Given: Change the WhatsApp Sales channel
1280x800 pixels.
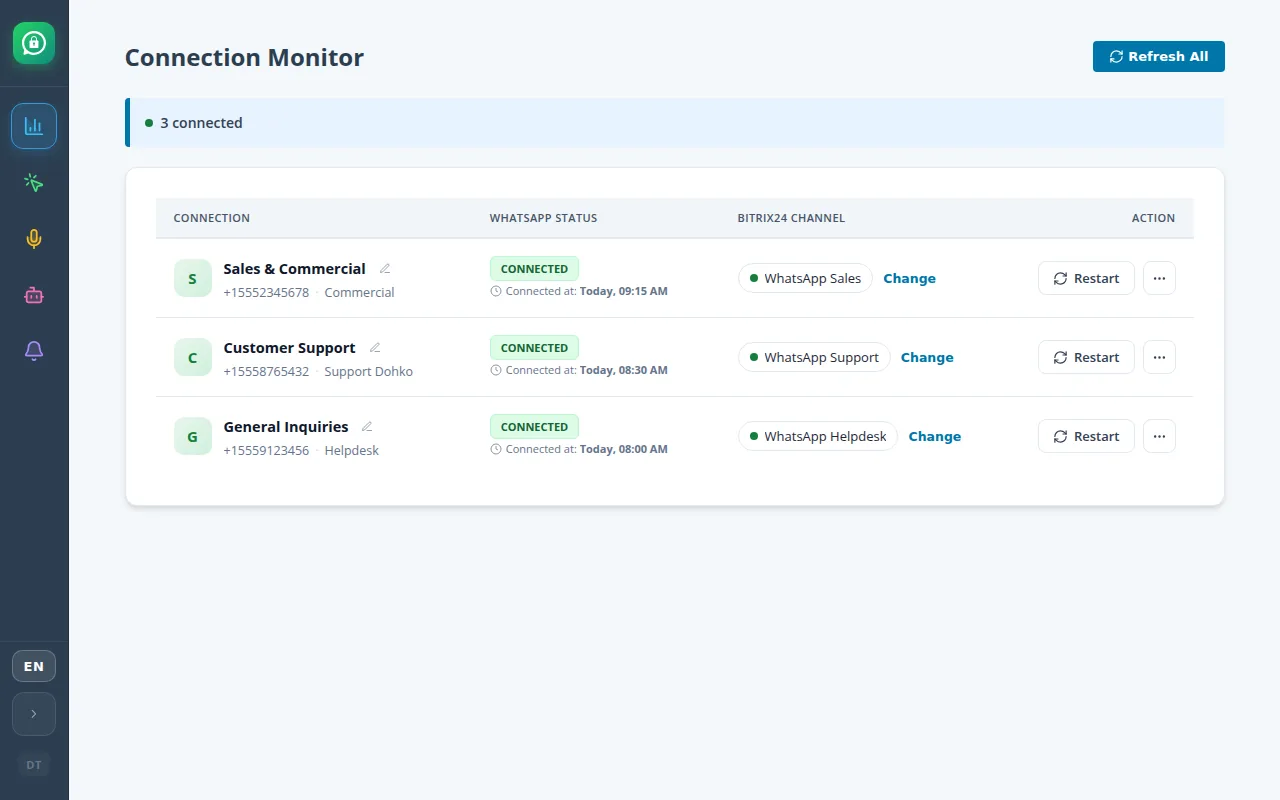Looking at the screenshot, I should (909, 278).
